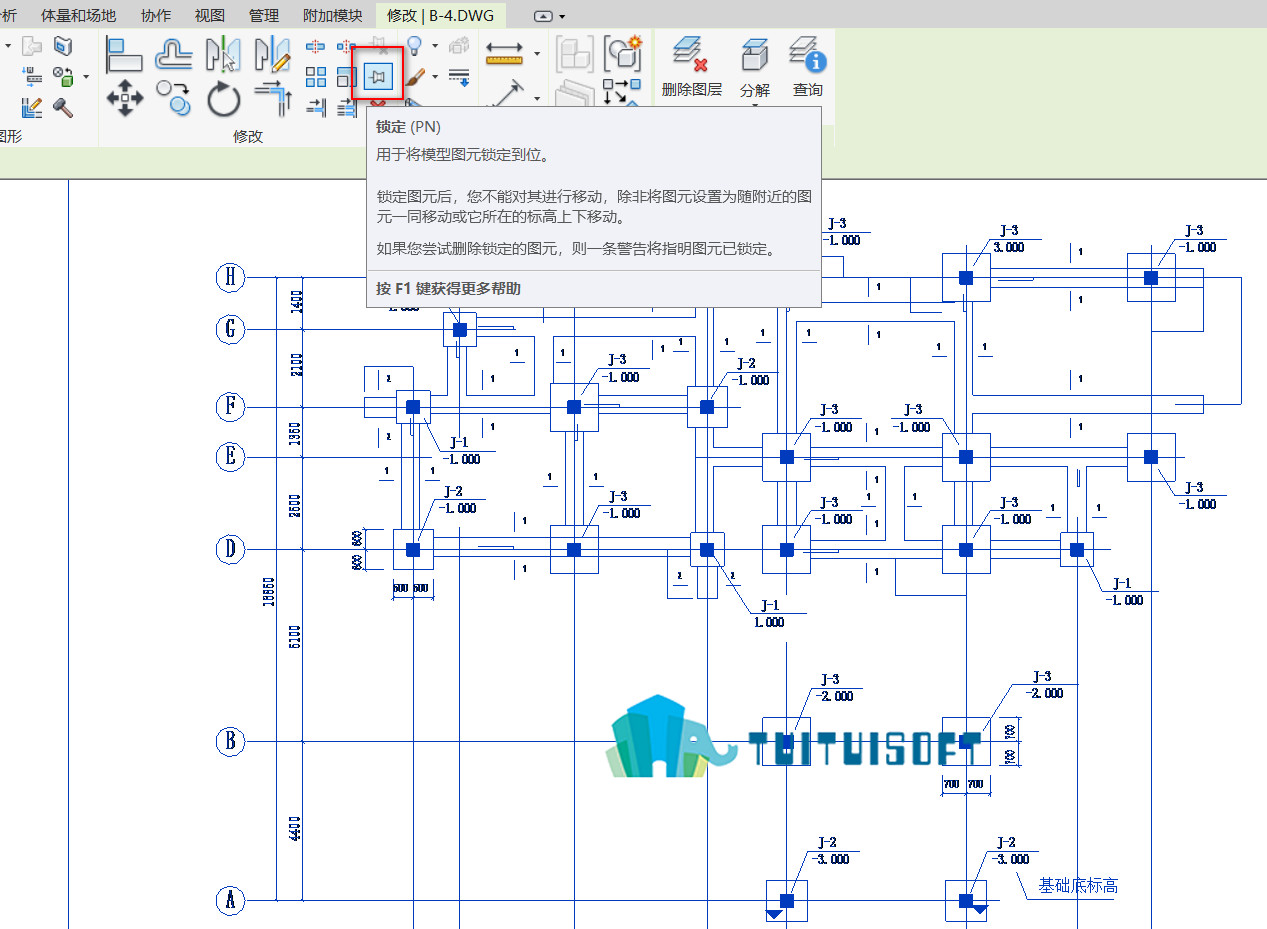Open the 附加模块 ribbon tab
This screenshot has height=929, width=1267.
[333, 16]
